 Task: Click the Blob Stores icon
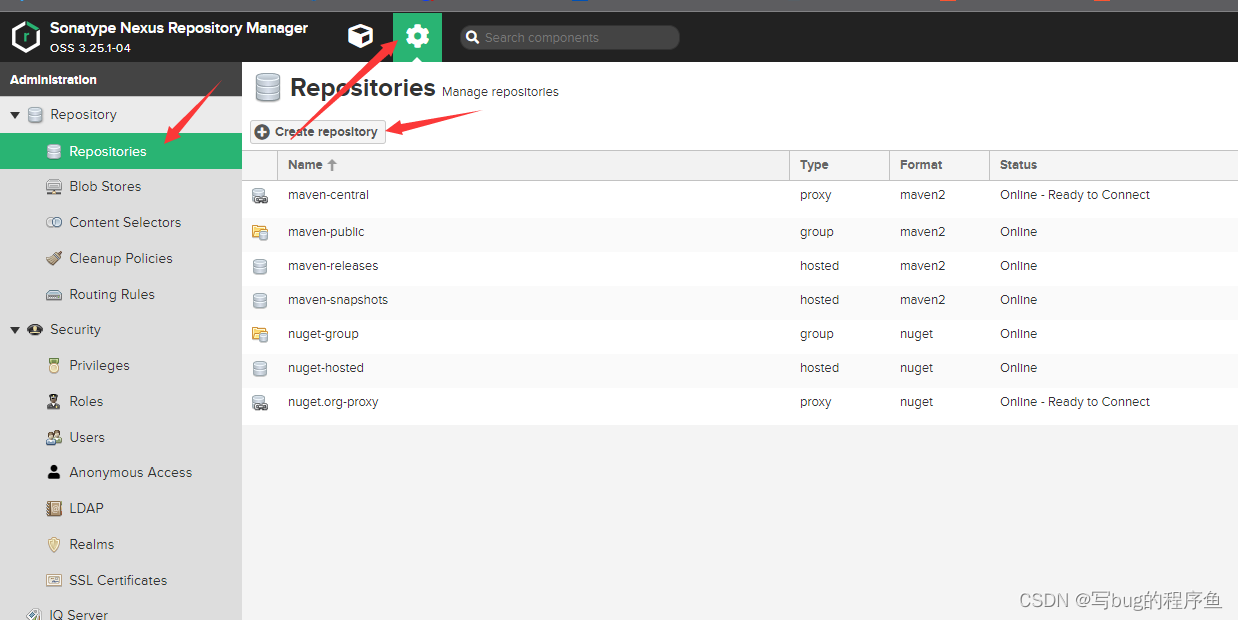pyautogui.click(x=54, y=187)
